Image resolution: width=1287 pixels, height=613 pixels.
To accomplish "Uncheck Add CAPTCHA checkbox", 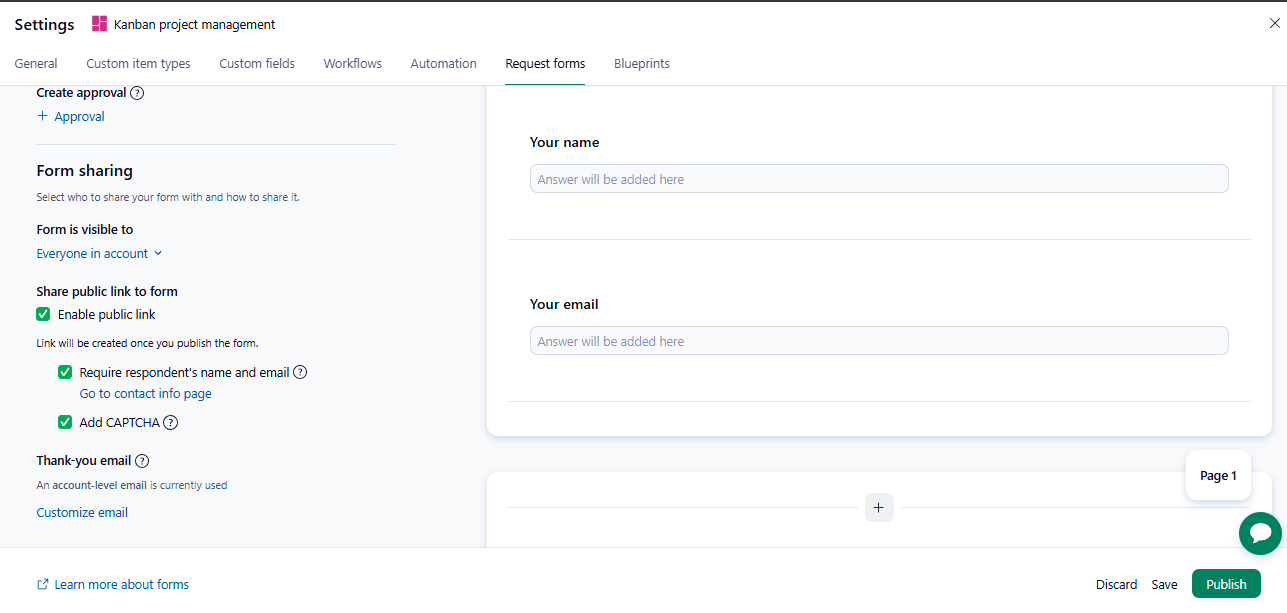I will tap(65, 422).
